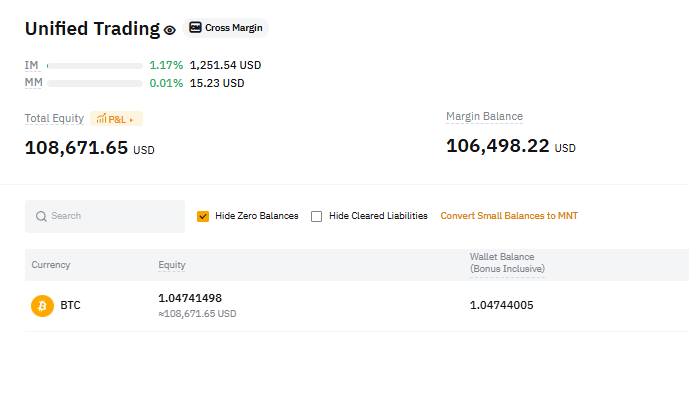The width and height of the screenshot is (689, 395).
Task: Toggle balance visibility eye icon
Action: tap(170, 30)
